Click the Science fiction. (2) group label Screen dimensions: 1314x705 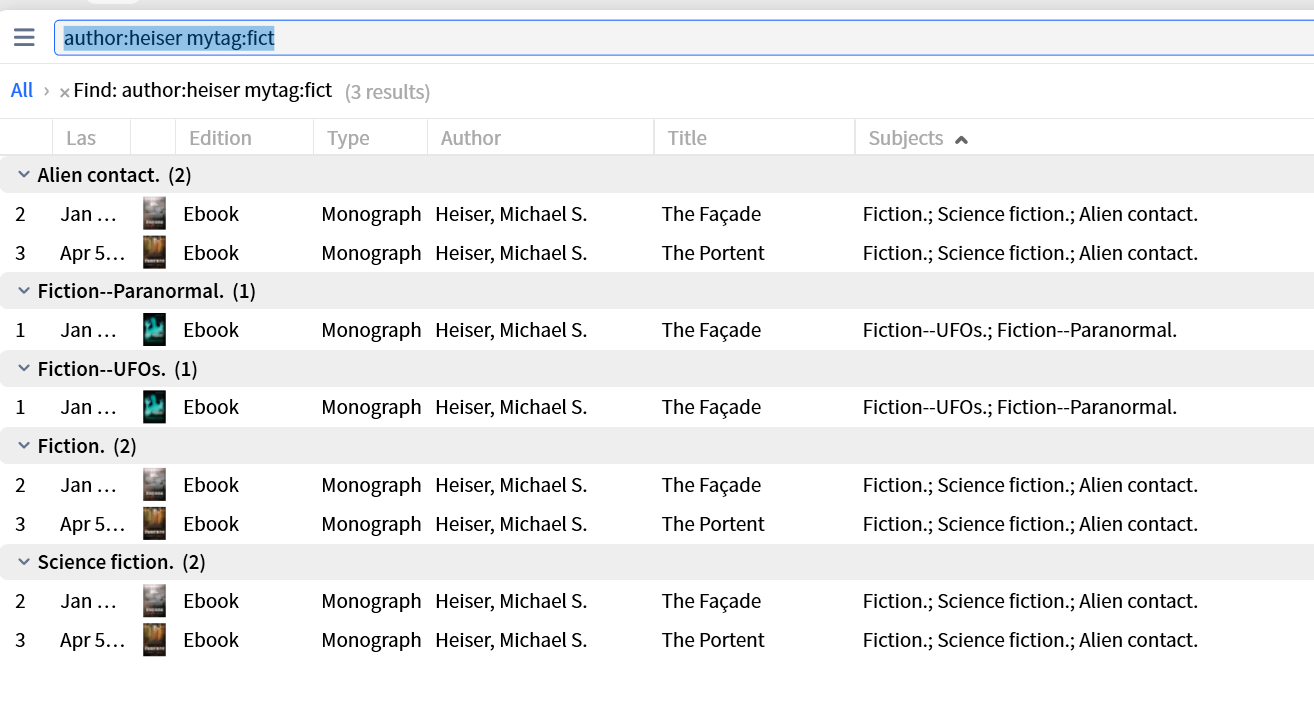point(121,562)
